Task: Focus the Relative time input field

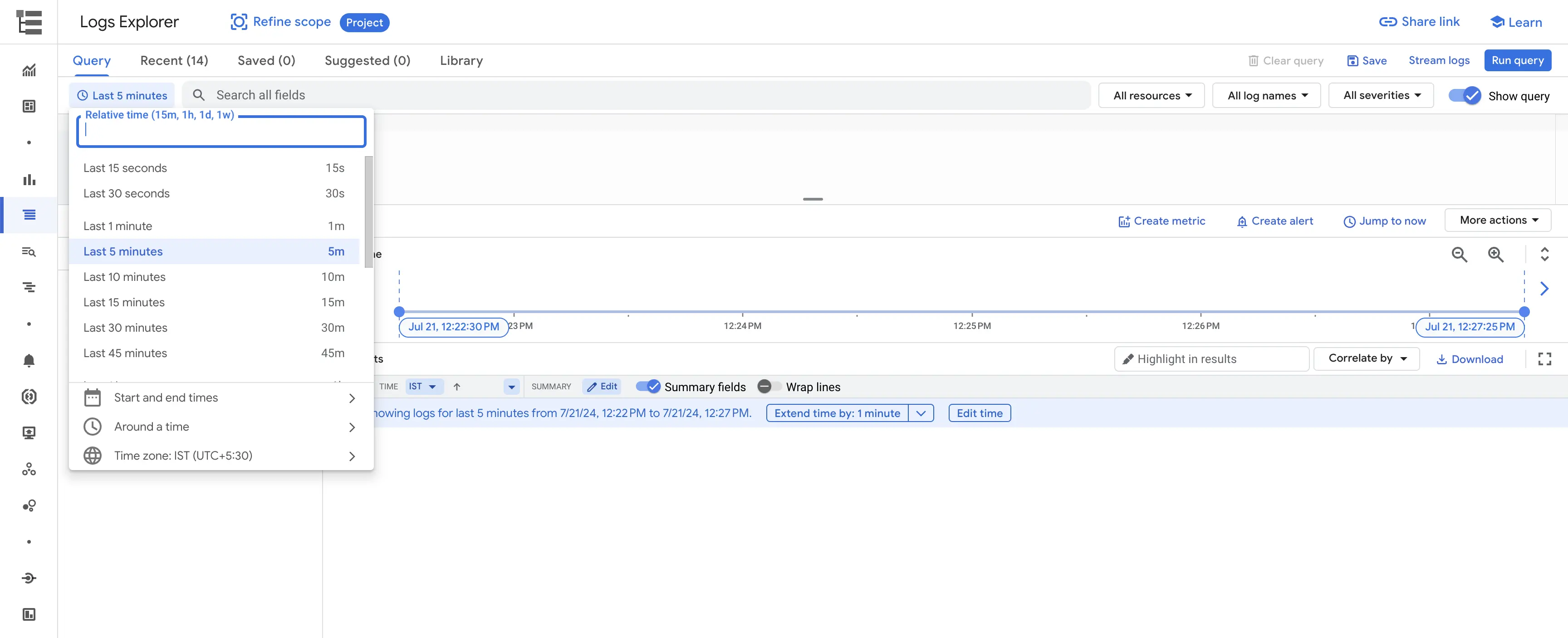Action: coord(221,132)
